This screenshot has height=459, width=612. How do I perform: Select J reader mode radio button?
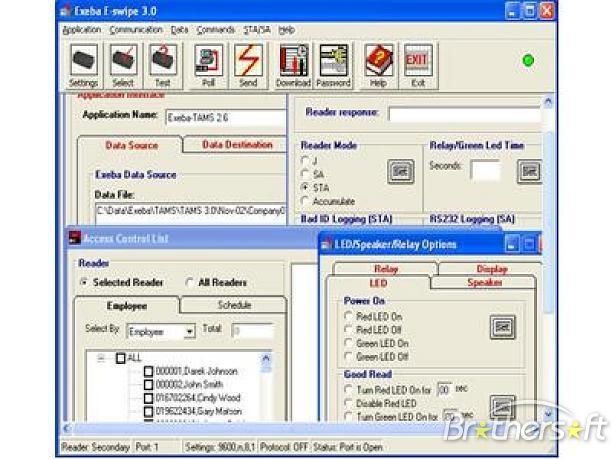point(305,160)
